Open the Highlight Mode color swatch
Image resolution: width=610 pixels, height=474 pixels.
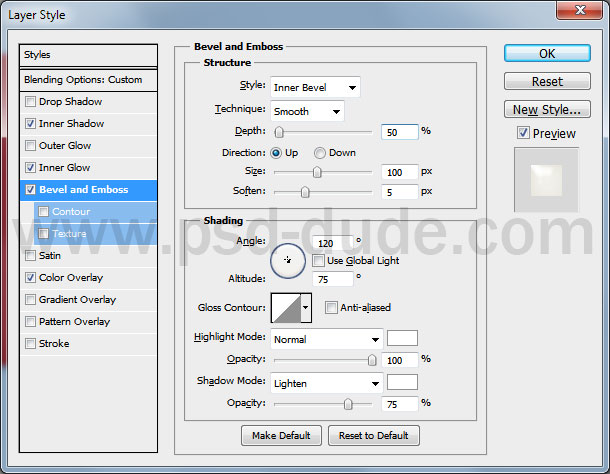402,338
